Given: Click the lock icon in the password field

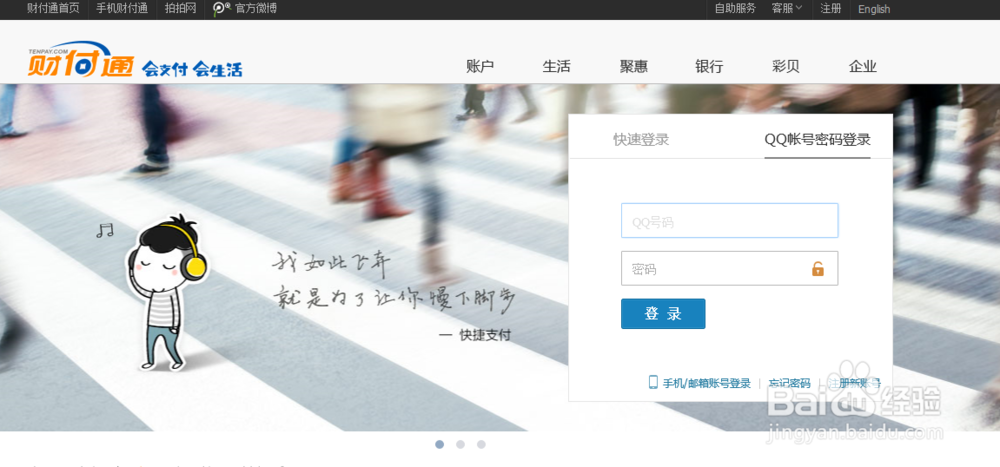Looking at the screenshot, I should point(818,269).
